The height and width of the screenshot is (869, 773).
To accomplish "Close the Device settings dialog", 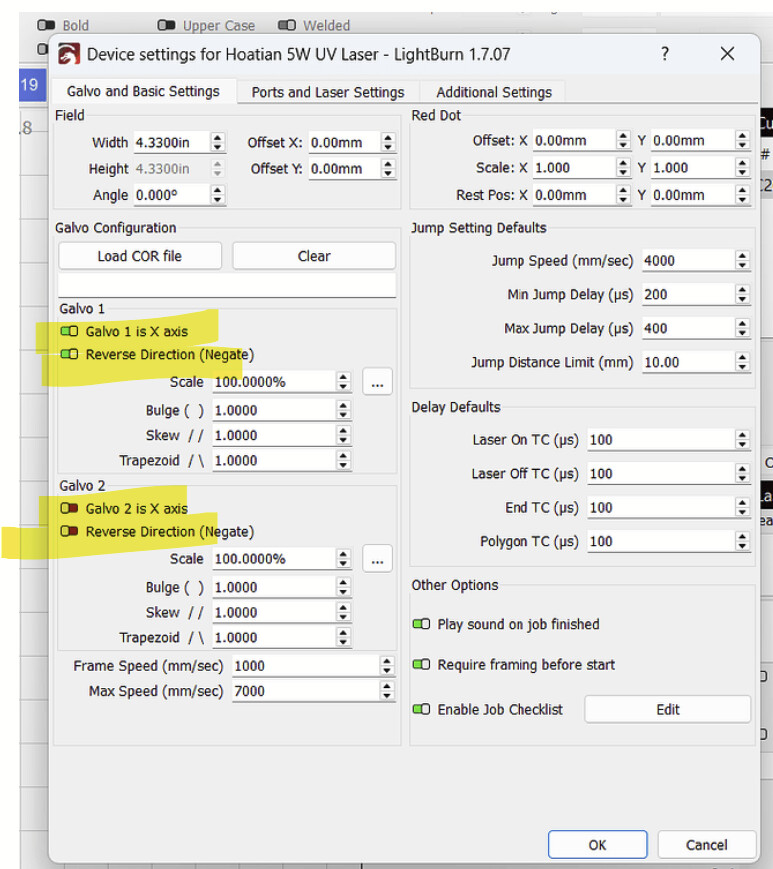I will [x=727, y=54].
